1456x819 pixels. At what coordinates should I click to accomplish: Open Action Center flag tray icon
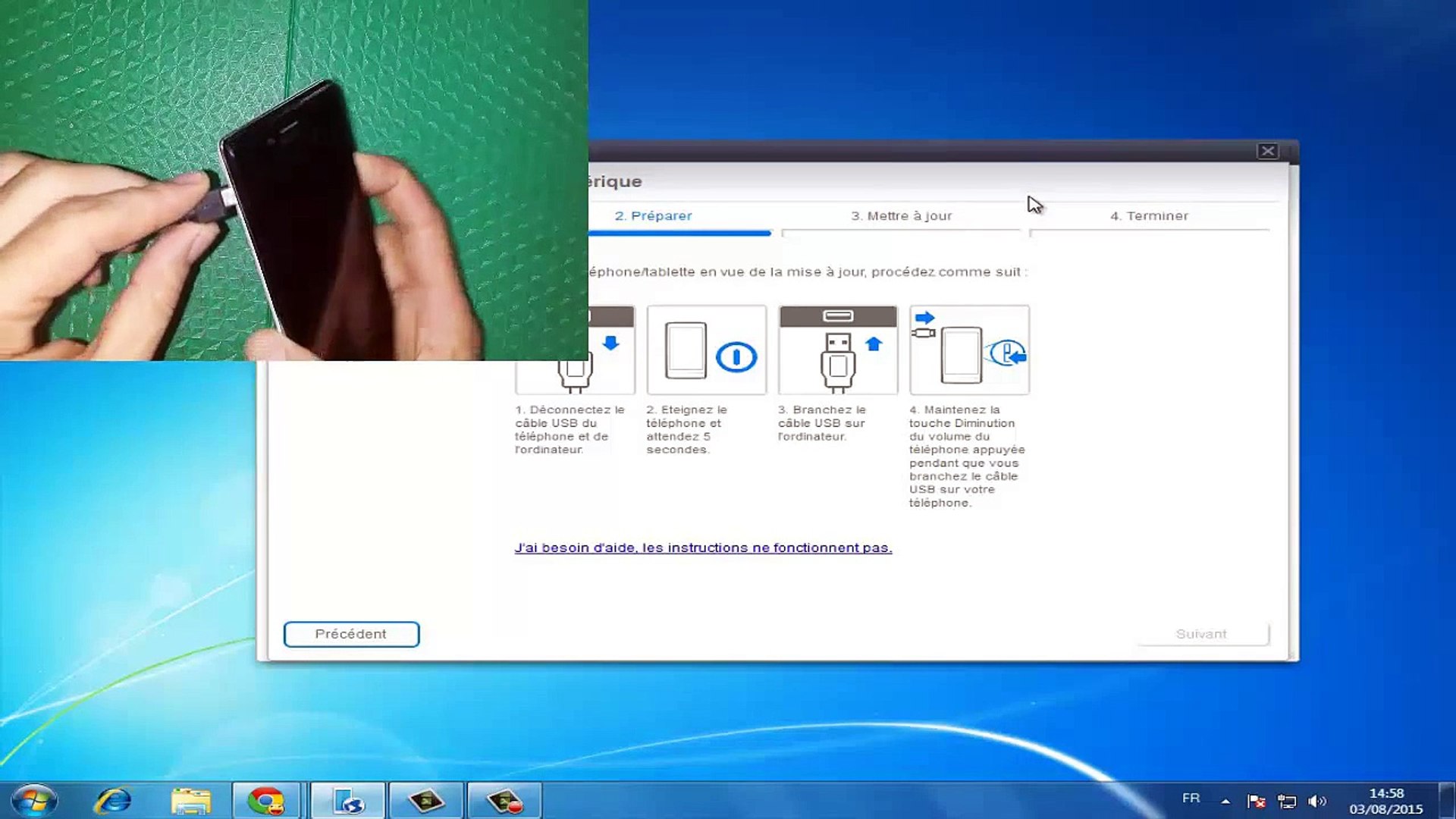[x=1256, y=801]
